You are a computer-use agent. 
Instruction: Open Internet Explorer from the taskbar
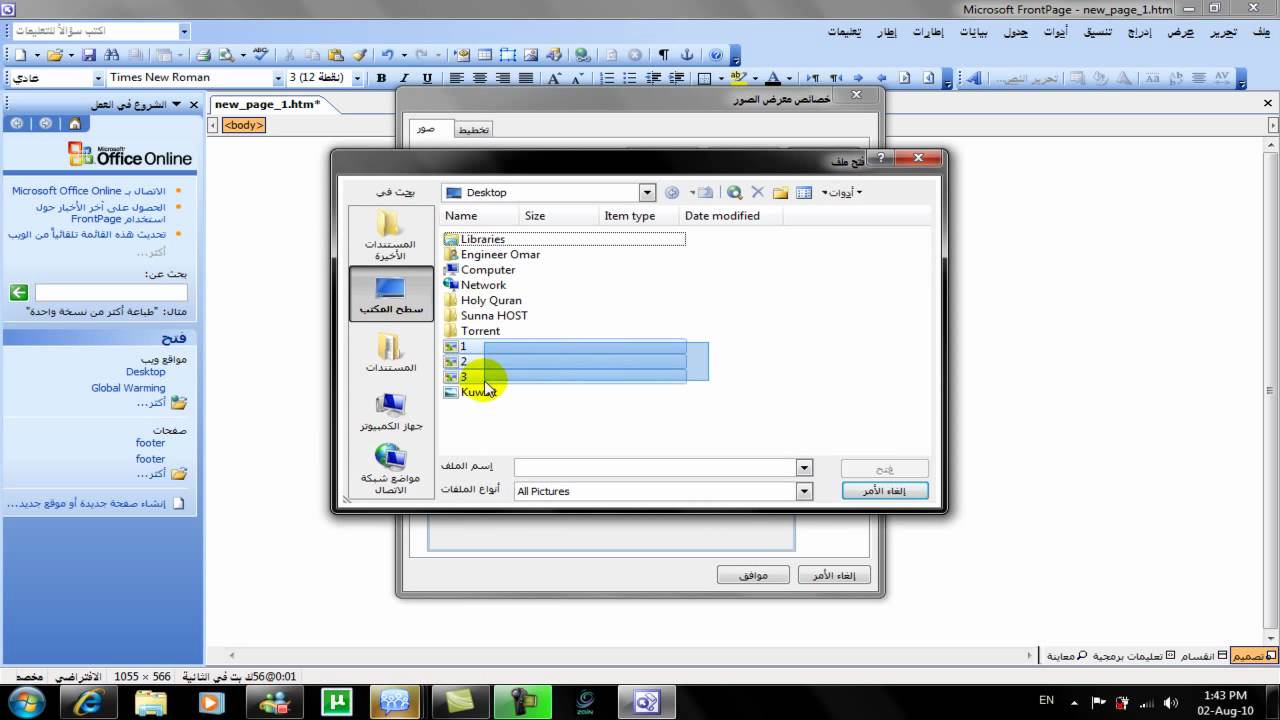coord(88,701)
